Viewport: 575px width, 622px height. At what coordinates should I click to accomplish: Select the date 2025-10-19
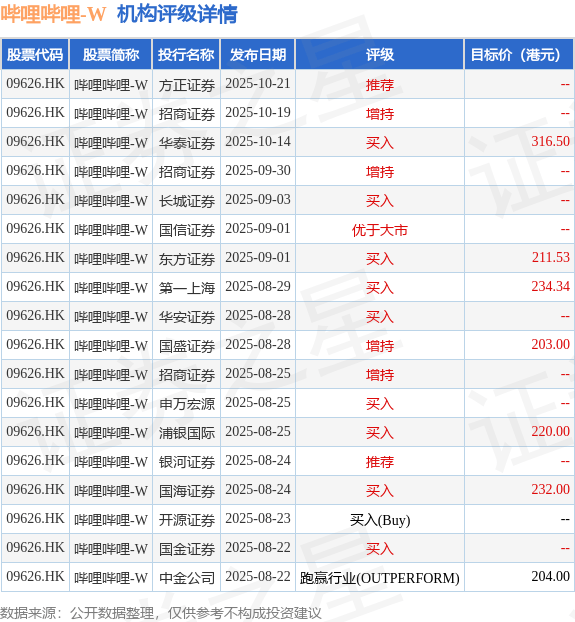258,113
